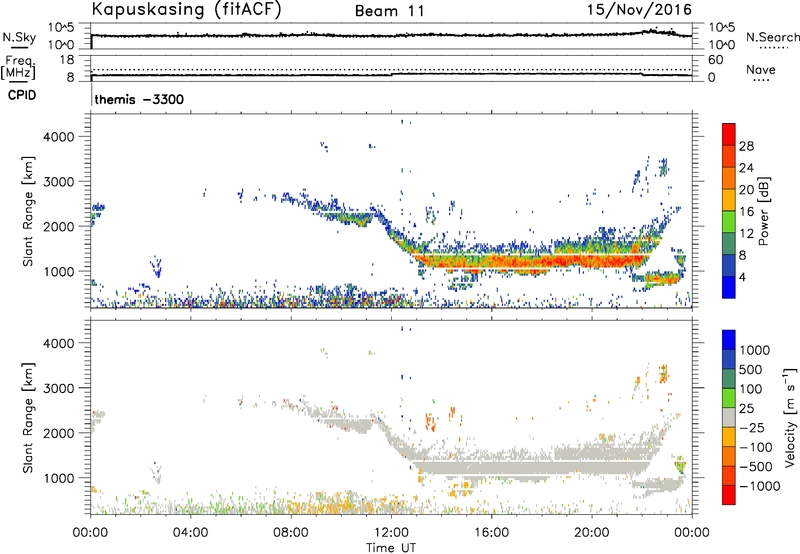Click the '16:00' time tick label
The height and width of the screenshot is (554, 800).
pyautogui.click(x=491, y=533)
